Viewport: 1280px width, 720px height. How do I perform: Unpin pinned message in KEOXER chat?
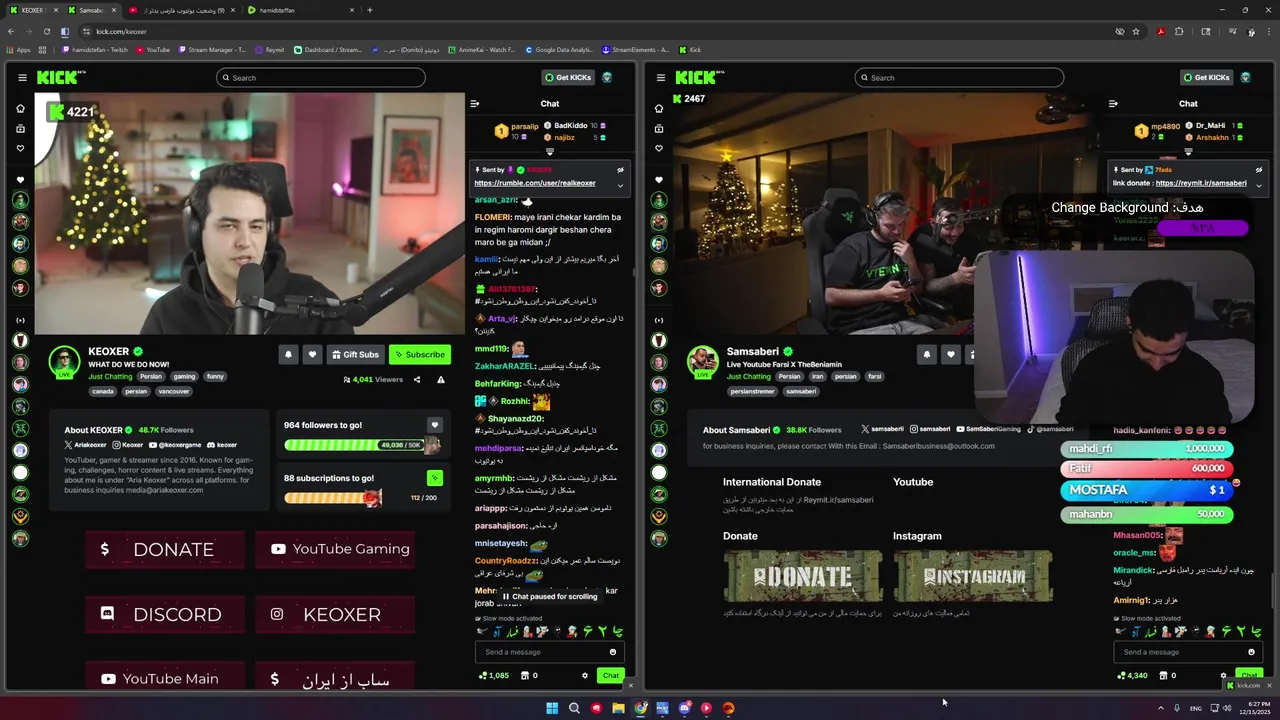(x=620, y=170)
